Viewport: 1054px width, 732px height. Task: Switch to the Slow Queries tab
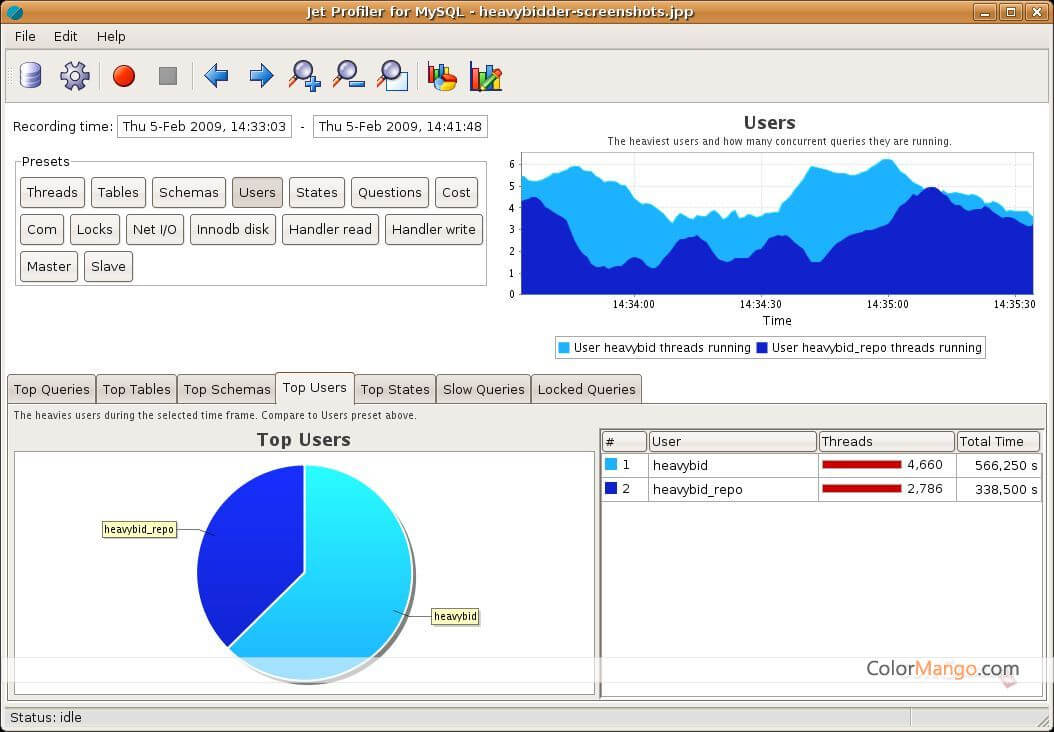pyautogui.click(x=483, y=389)
